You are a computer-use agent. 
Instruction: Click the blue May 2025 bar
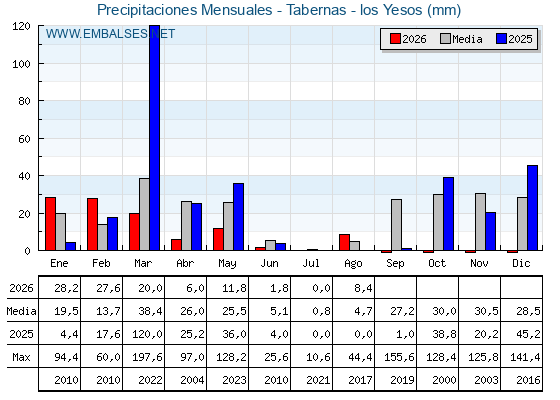coord(239,217)
